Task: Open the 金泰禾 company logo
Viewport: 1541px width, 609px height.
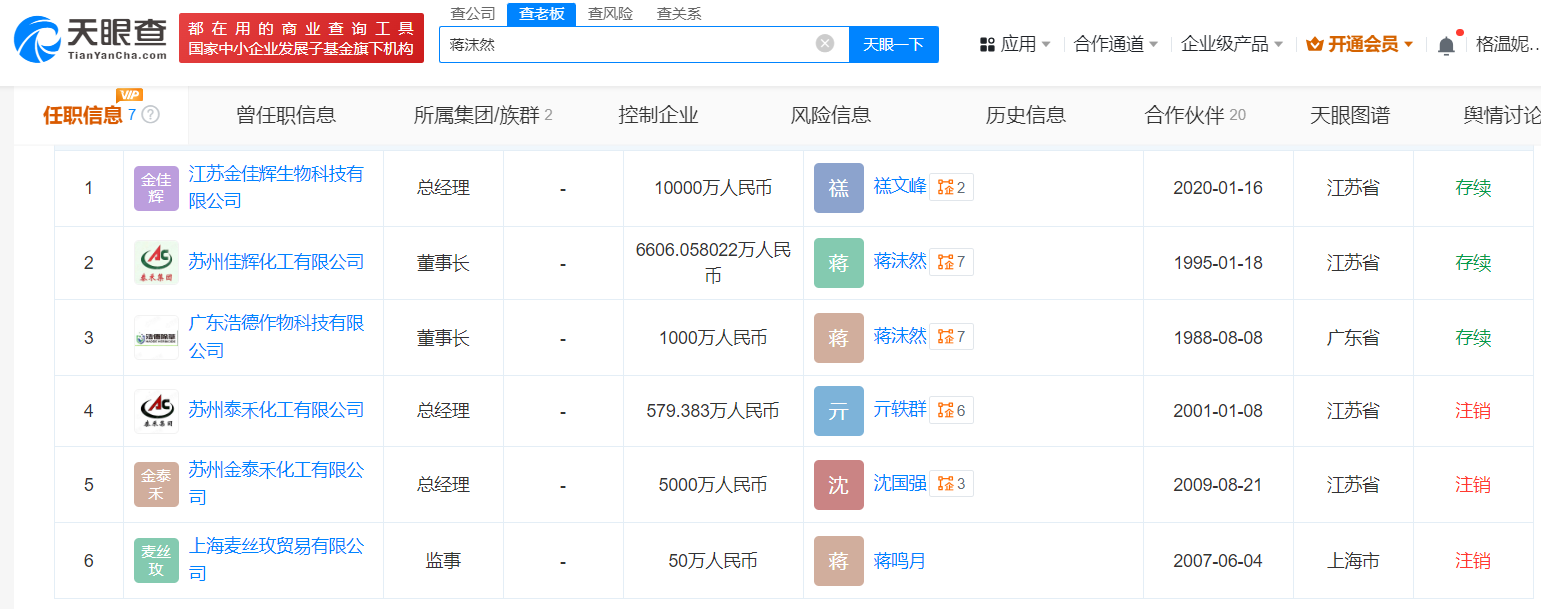Action: pos(156,484)
